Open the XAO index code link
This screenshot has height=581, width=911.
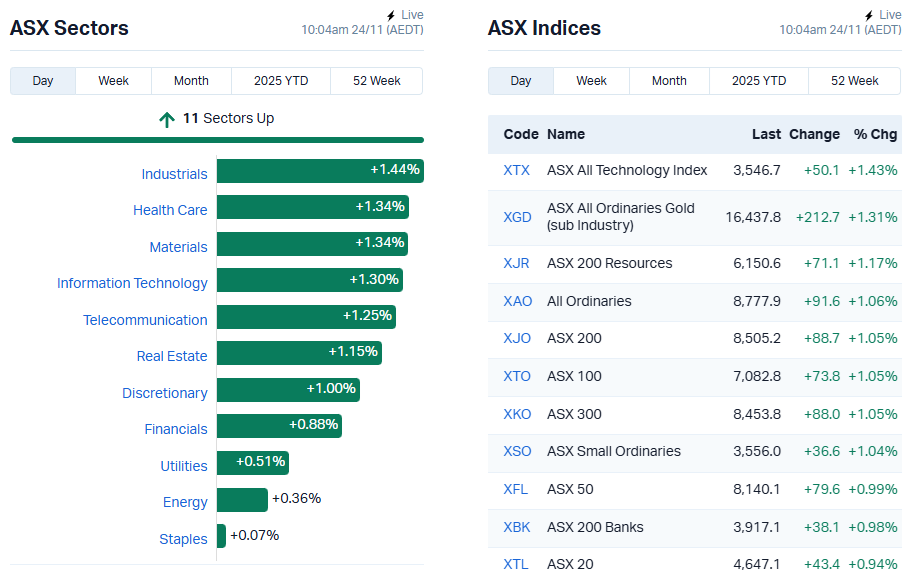pos(518,301)
